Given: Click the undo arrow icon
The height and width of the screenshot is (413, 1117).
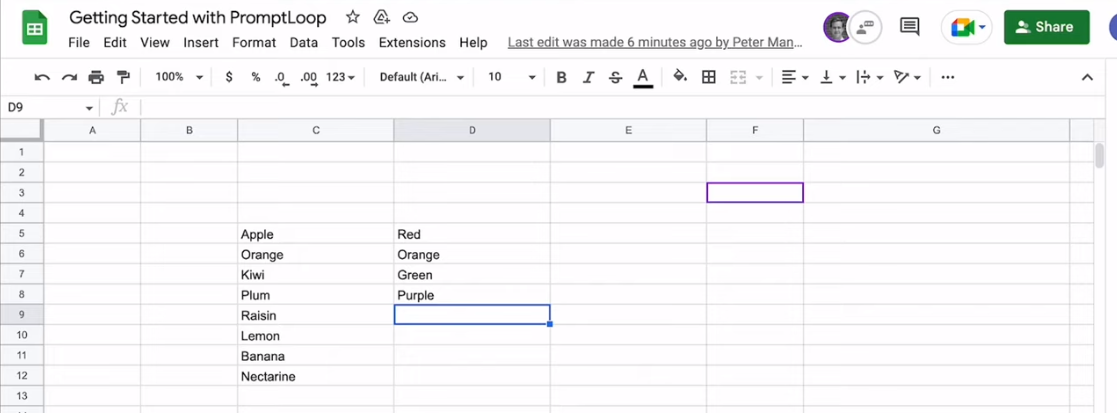Looking at the screenshot, I should (42, 77).
